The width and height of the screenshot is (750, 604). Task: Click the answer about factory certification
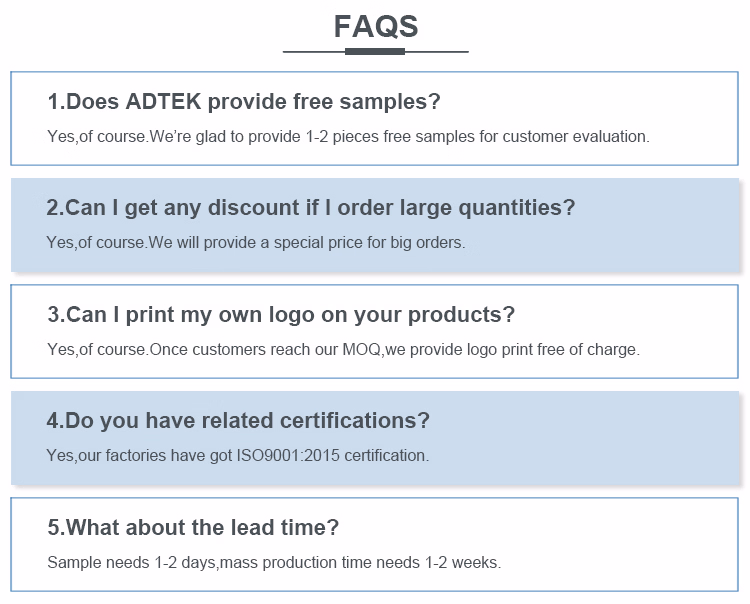point(238,455)
